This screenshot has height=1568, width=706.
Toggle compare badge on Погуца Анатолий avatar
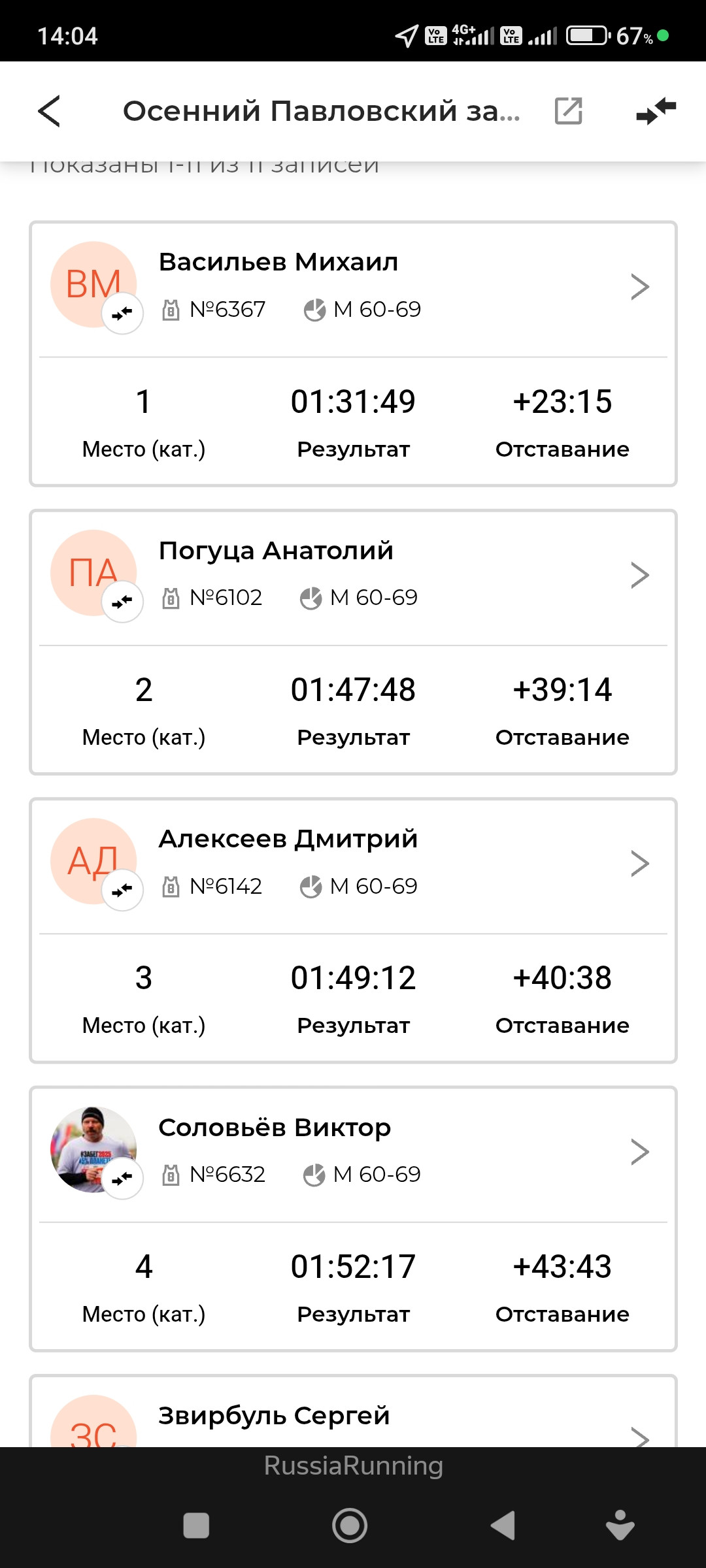coord(122,602)
